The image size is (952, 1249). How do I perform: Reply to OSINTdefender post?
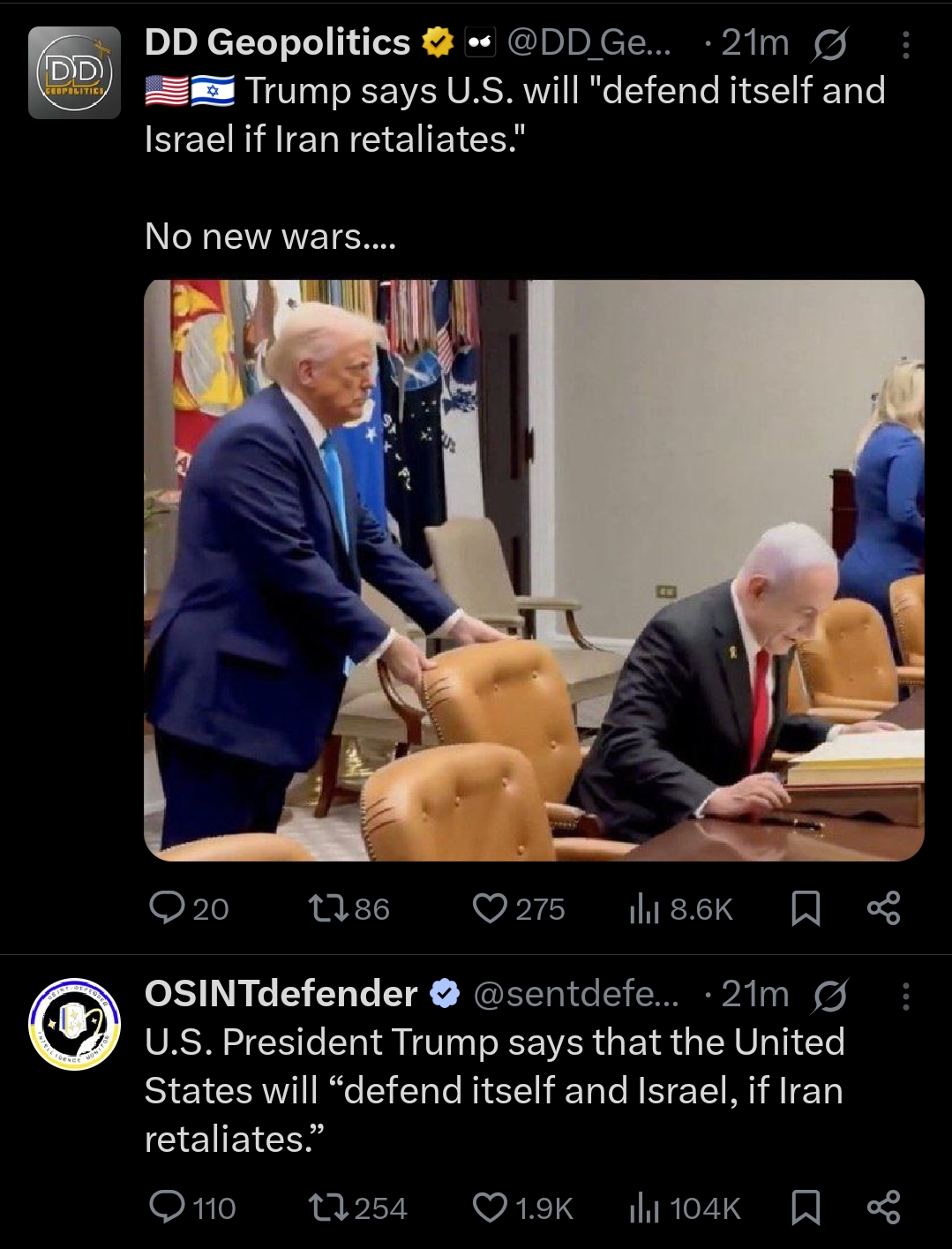click(x=192, y=1208)
